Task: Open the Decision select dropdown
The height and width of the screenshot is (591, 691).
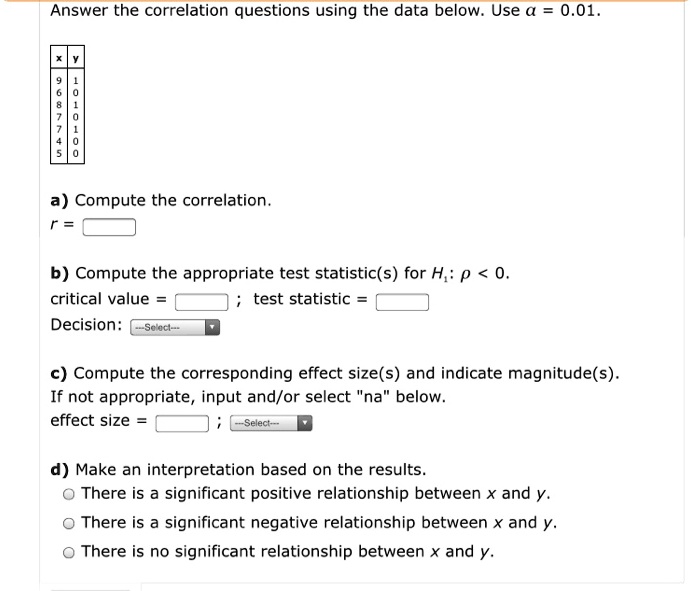Action: (x=175, y=327)
